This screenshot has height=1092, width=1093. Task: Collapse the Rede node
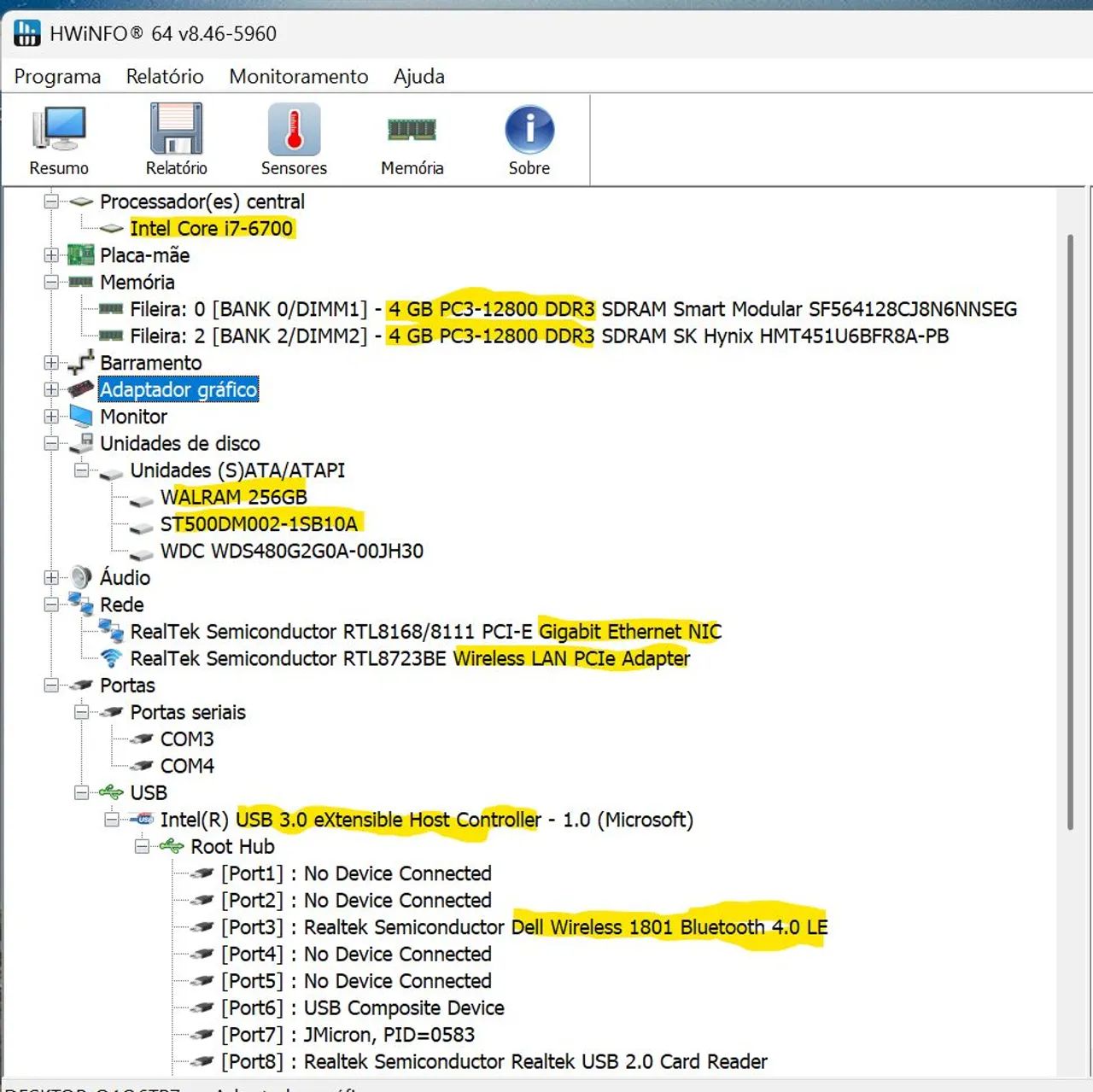coord(51,604)
